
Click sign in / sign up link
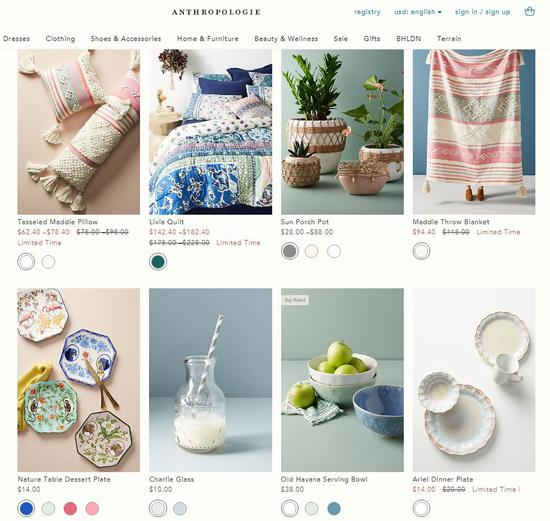coord(482,12)
